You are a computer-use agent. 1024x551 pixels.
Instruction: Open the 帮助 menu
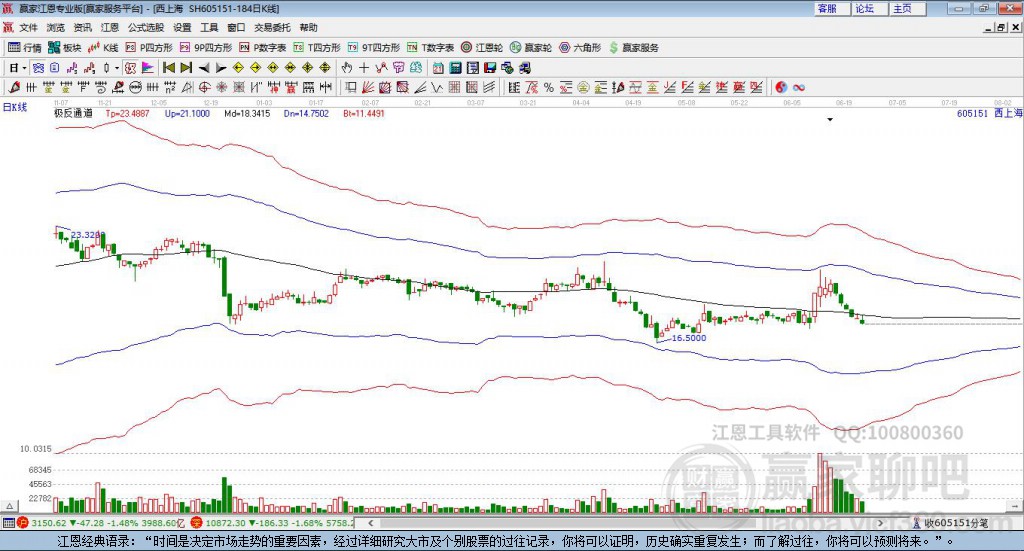tap(308, 27)
